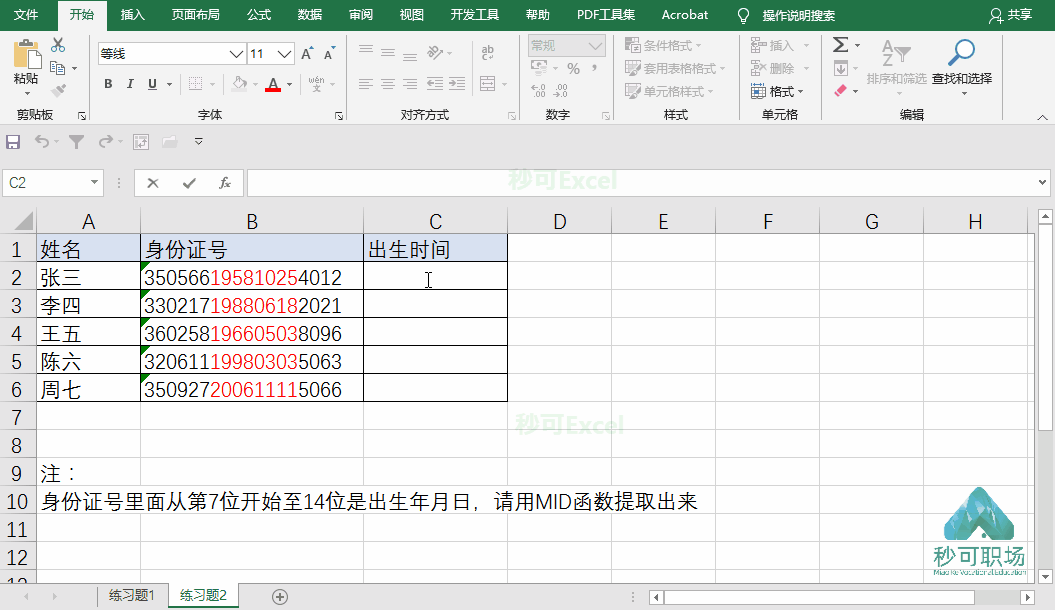Viewport: 1055px width, 610px height.
Task: Click the 单元格样式 cell styles button
Action: pyautogui.click(x=669, y=91)
